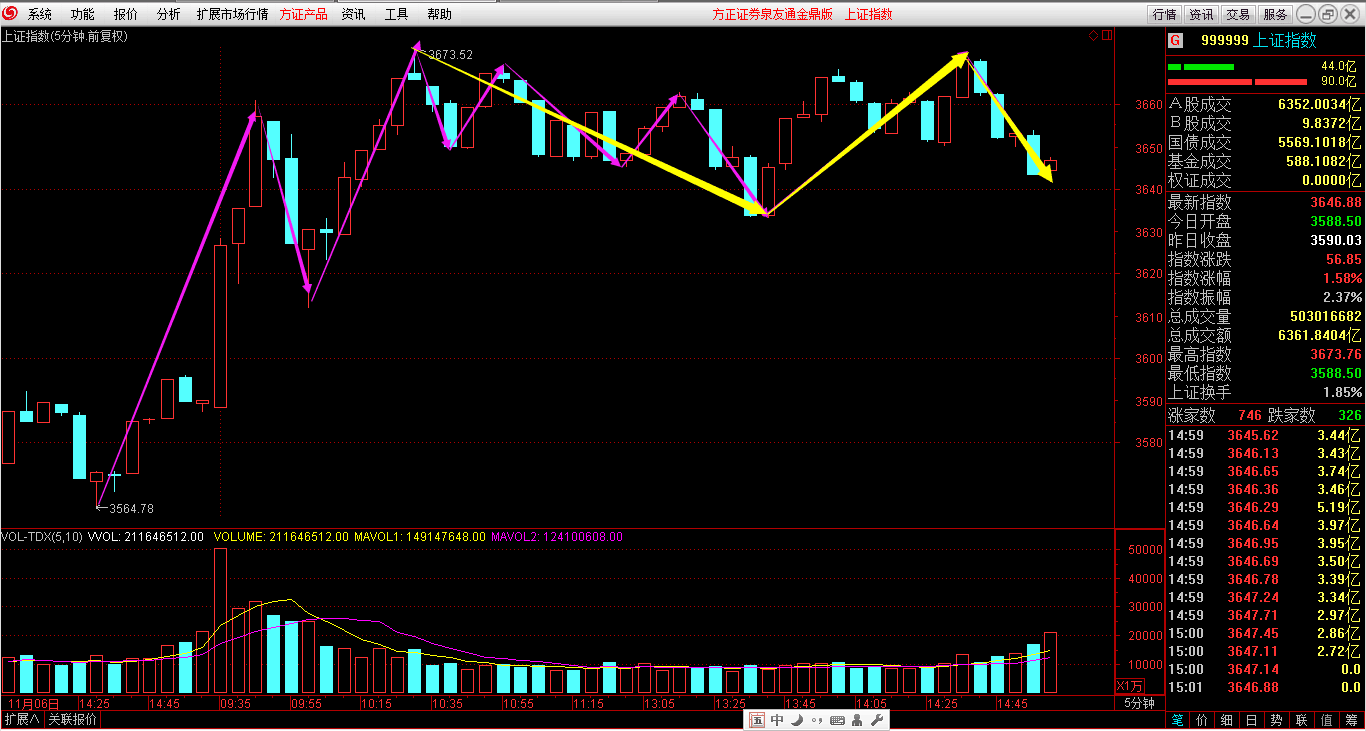Toggle IME Chinese/English mode 中

777,720
